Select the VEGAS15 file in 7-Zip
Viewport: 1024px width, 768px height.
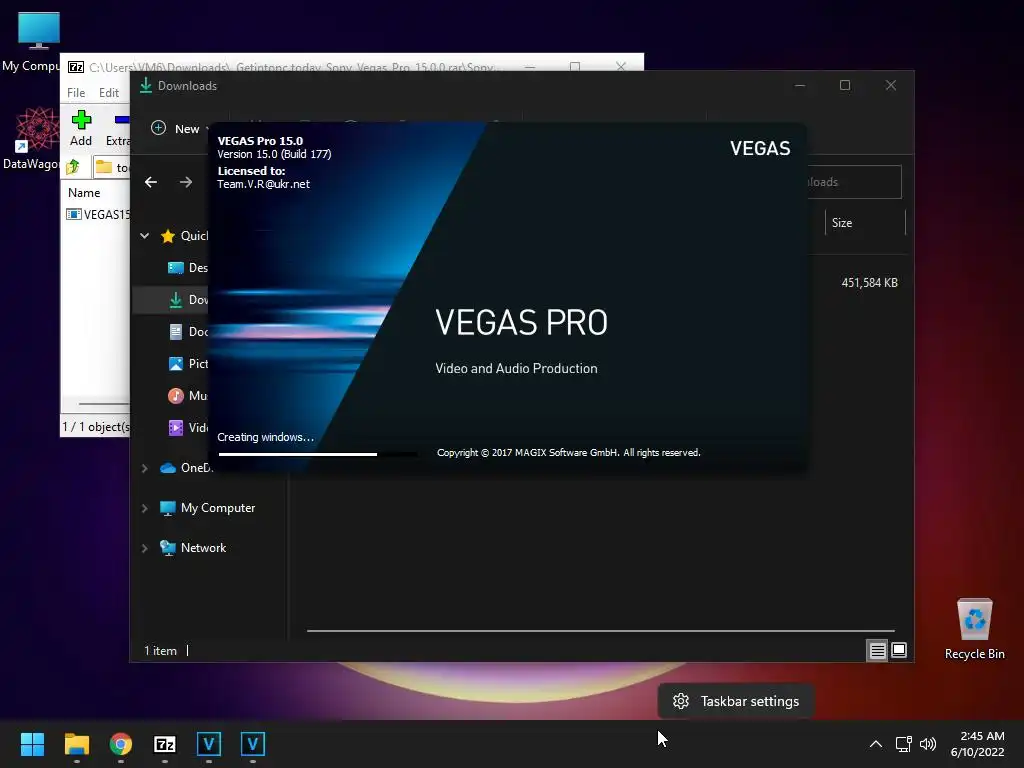click(x=98, y=214)
